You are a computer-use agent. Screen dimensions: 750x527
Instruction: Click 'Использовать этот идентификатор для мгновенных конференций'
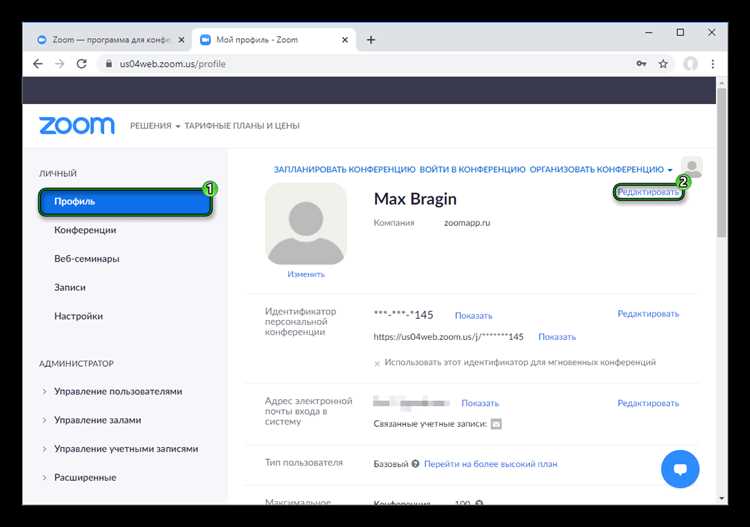click(x=520, y=362)
